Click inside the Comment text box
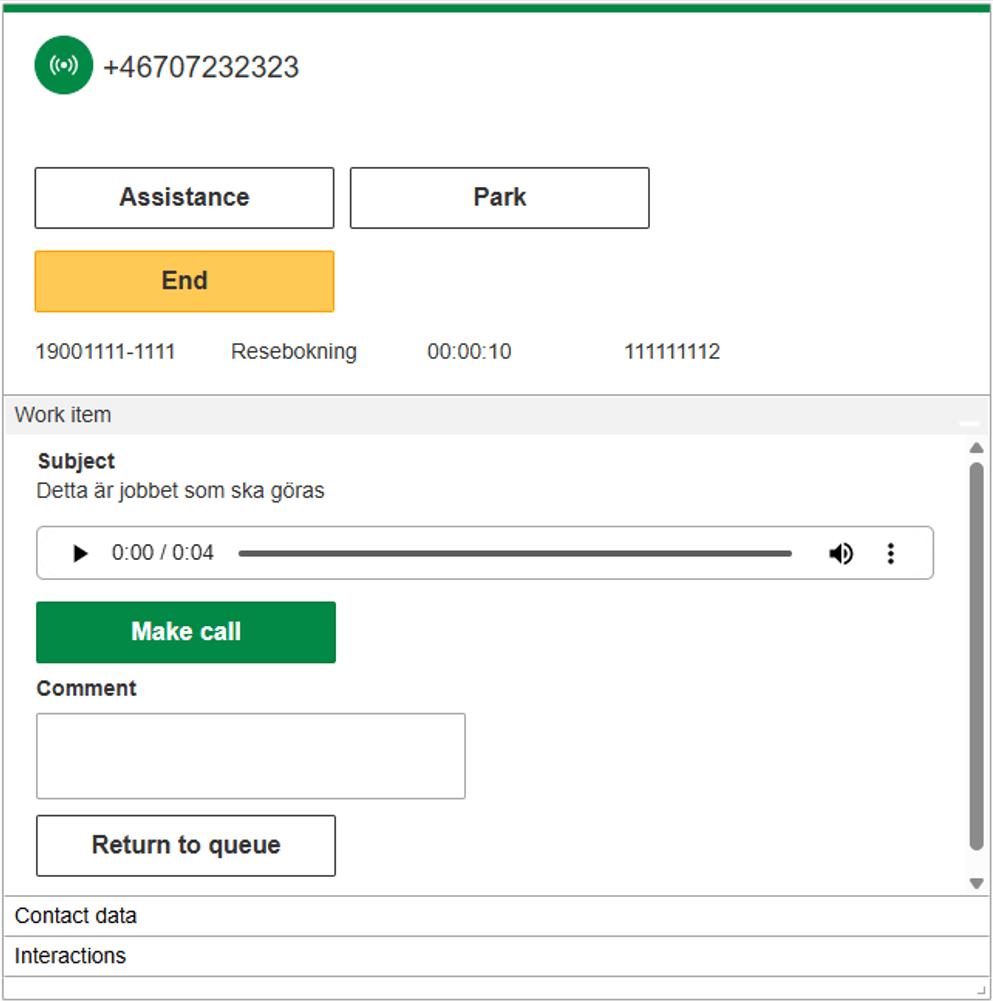 tap(250, 756)
